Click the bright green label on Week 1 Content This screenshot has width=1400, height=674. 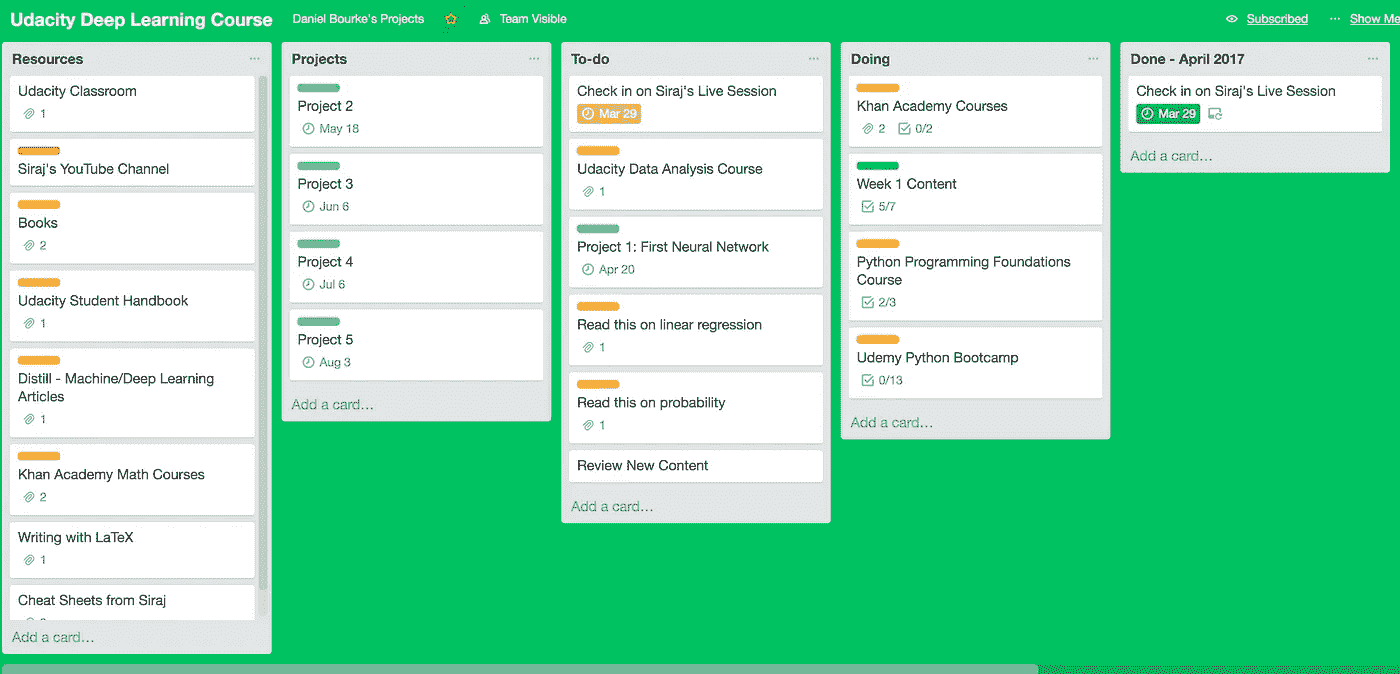878,166
